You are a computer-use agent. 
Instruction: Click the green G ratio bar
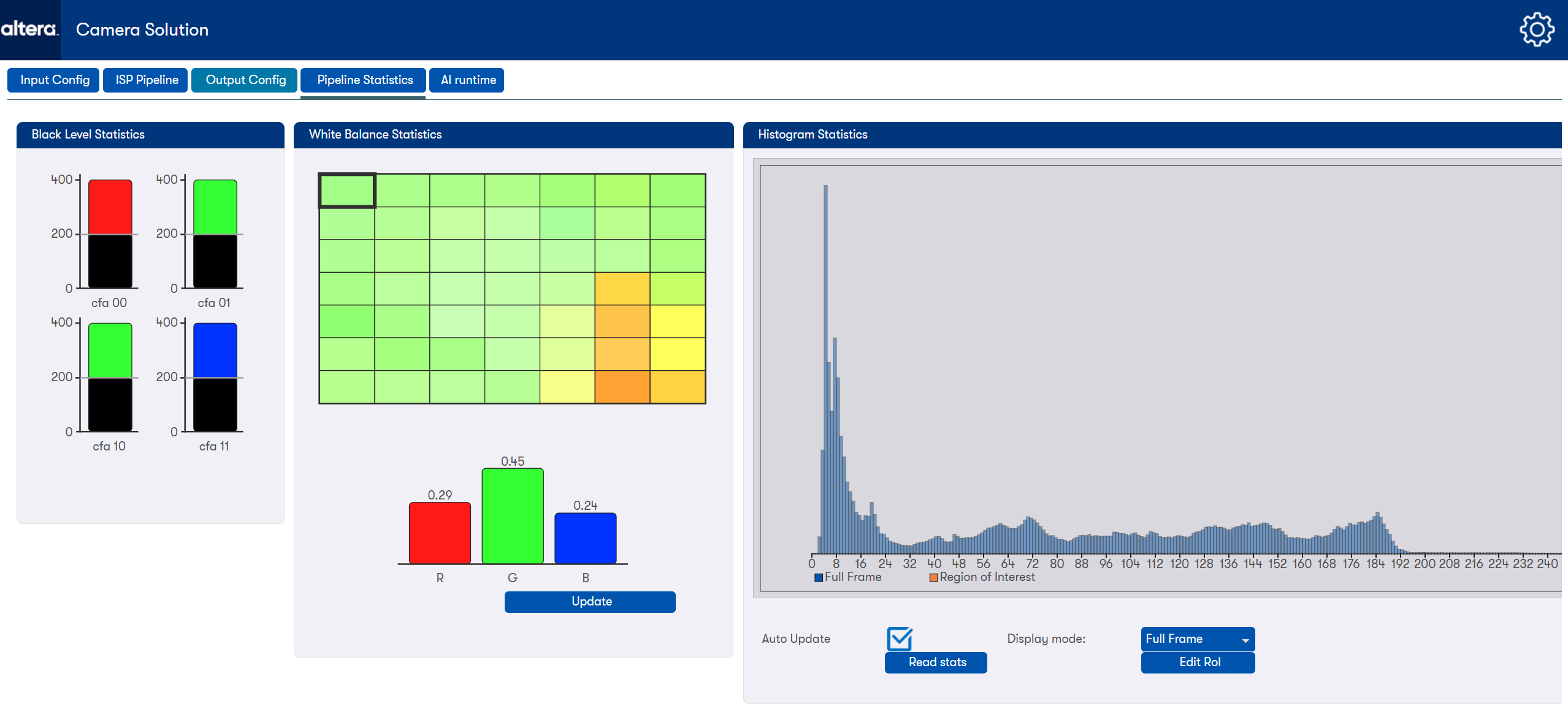coord(512,515)
